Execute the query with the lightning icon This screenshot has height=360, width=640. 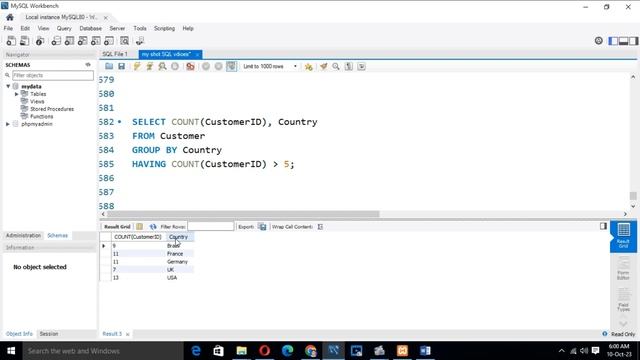click(137, 66)
